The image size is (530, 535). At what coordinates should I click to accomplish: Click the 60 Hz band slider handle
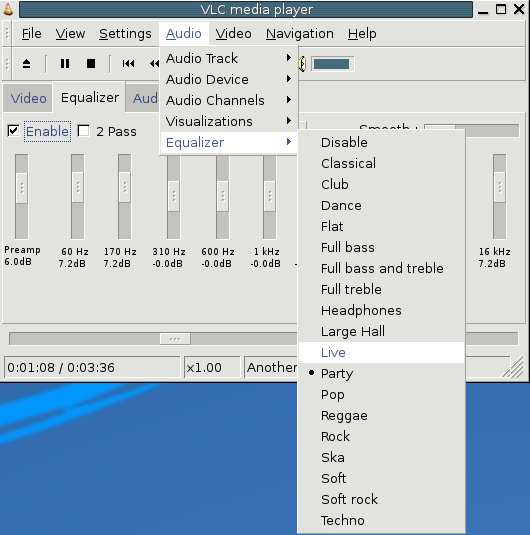click(77, 187)
